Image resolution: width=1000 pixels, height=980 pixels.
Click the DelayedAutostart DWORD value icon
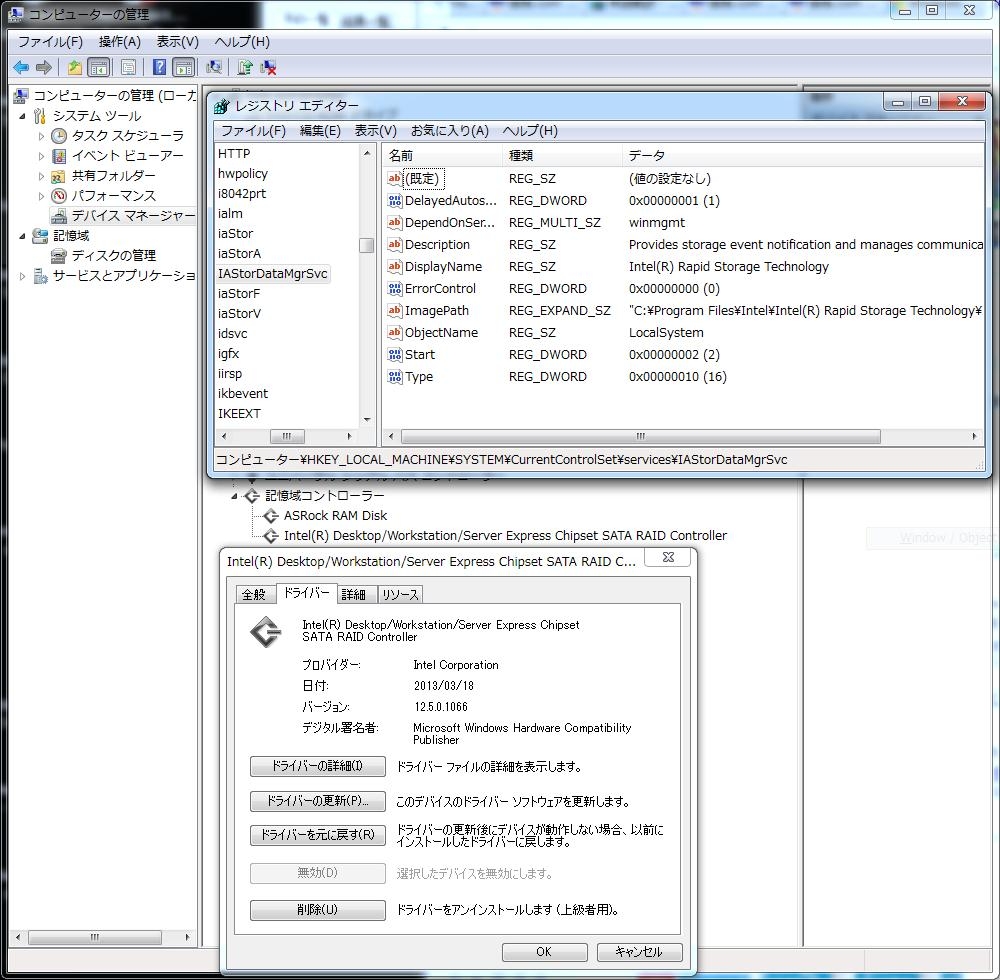click(395, 201)
